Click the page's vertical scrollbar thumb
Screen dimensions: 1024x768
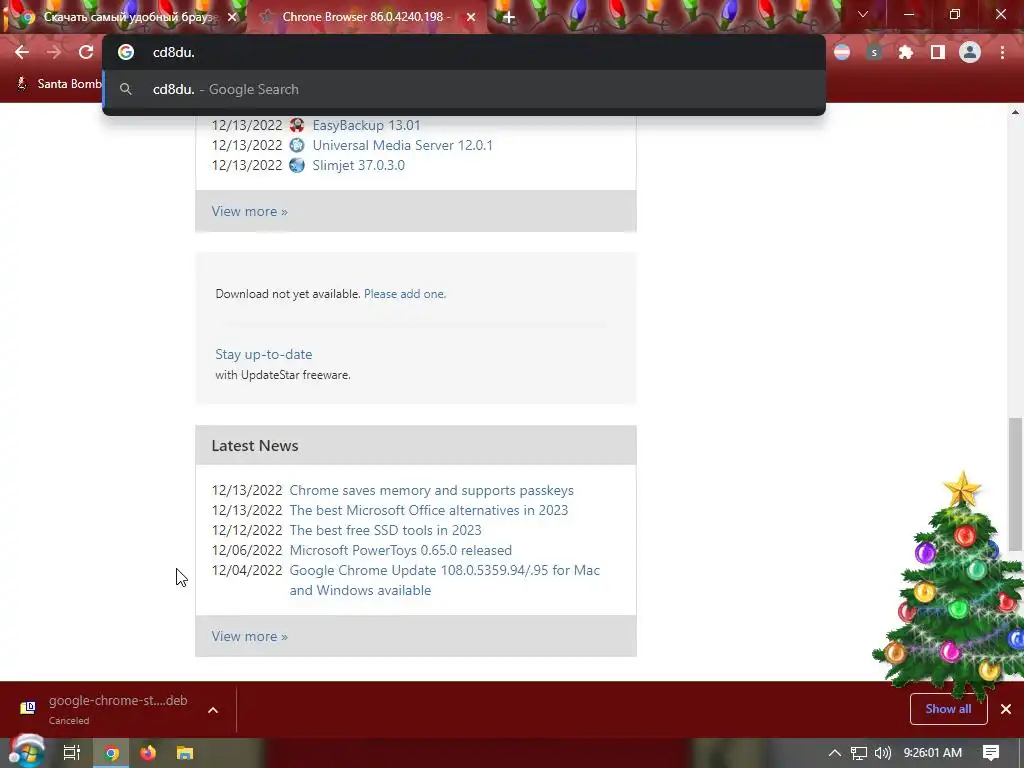click(x=1015, y=483)
